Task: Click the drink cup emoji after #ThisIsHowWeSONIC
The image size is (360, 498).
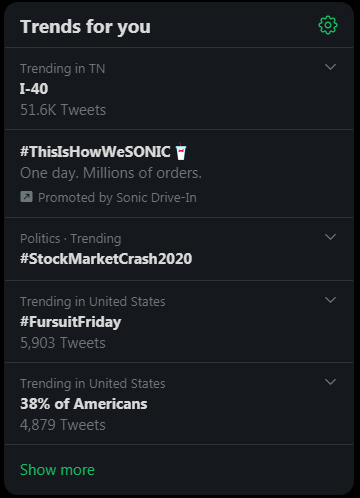Action: (x=181, y=152)
